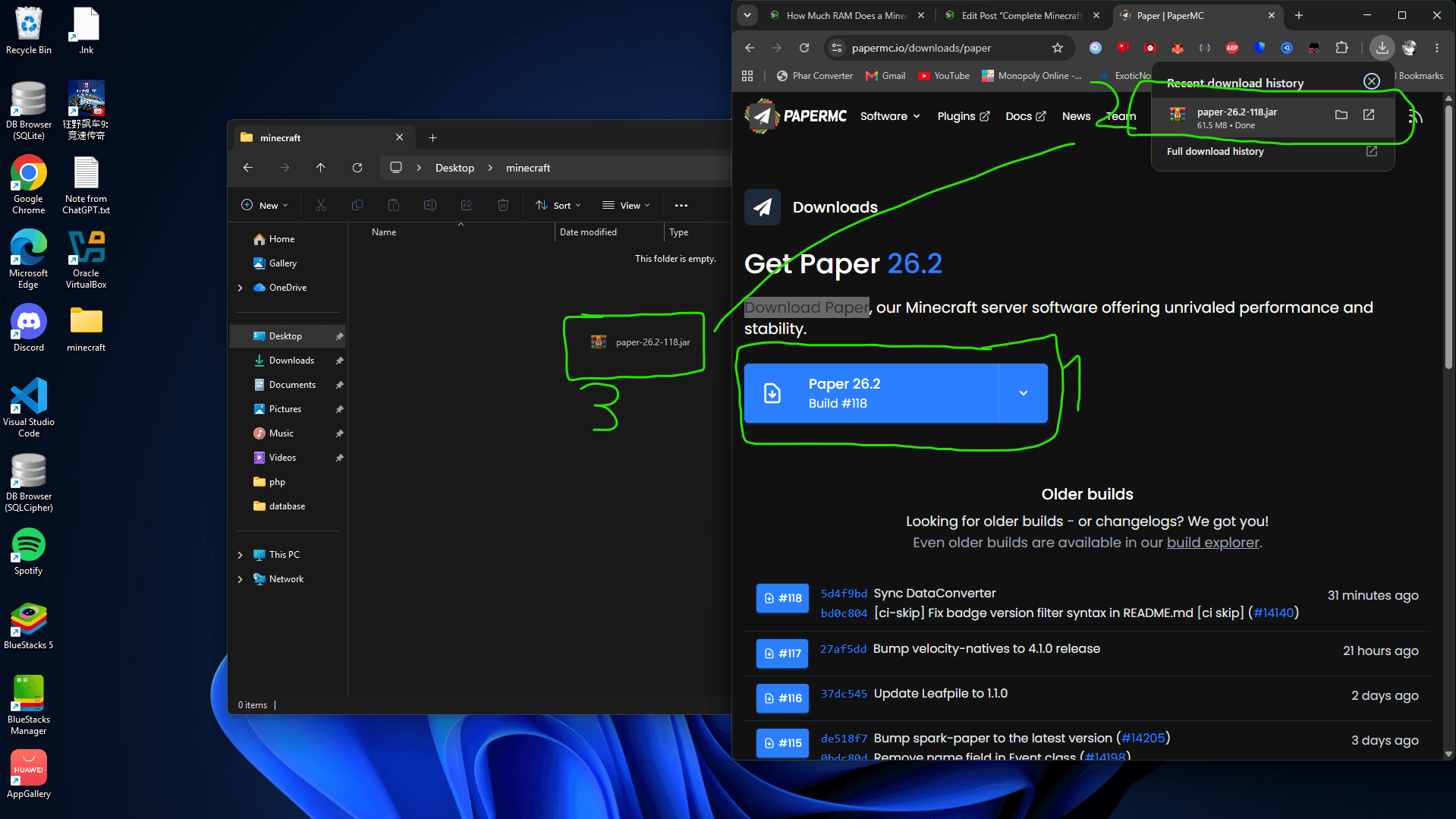
Task: Open the build explorer link
Action: coord(1212,543)
